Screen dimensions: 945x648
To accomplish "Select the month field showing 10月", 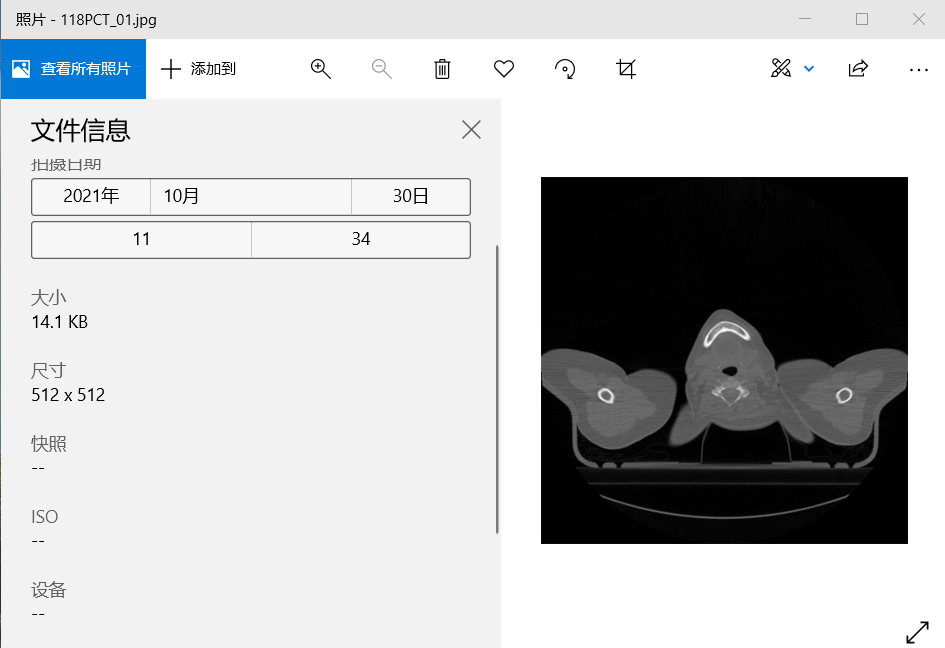I will 250,196.
